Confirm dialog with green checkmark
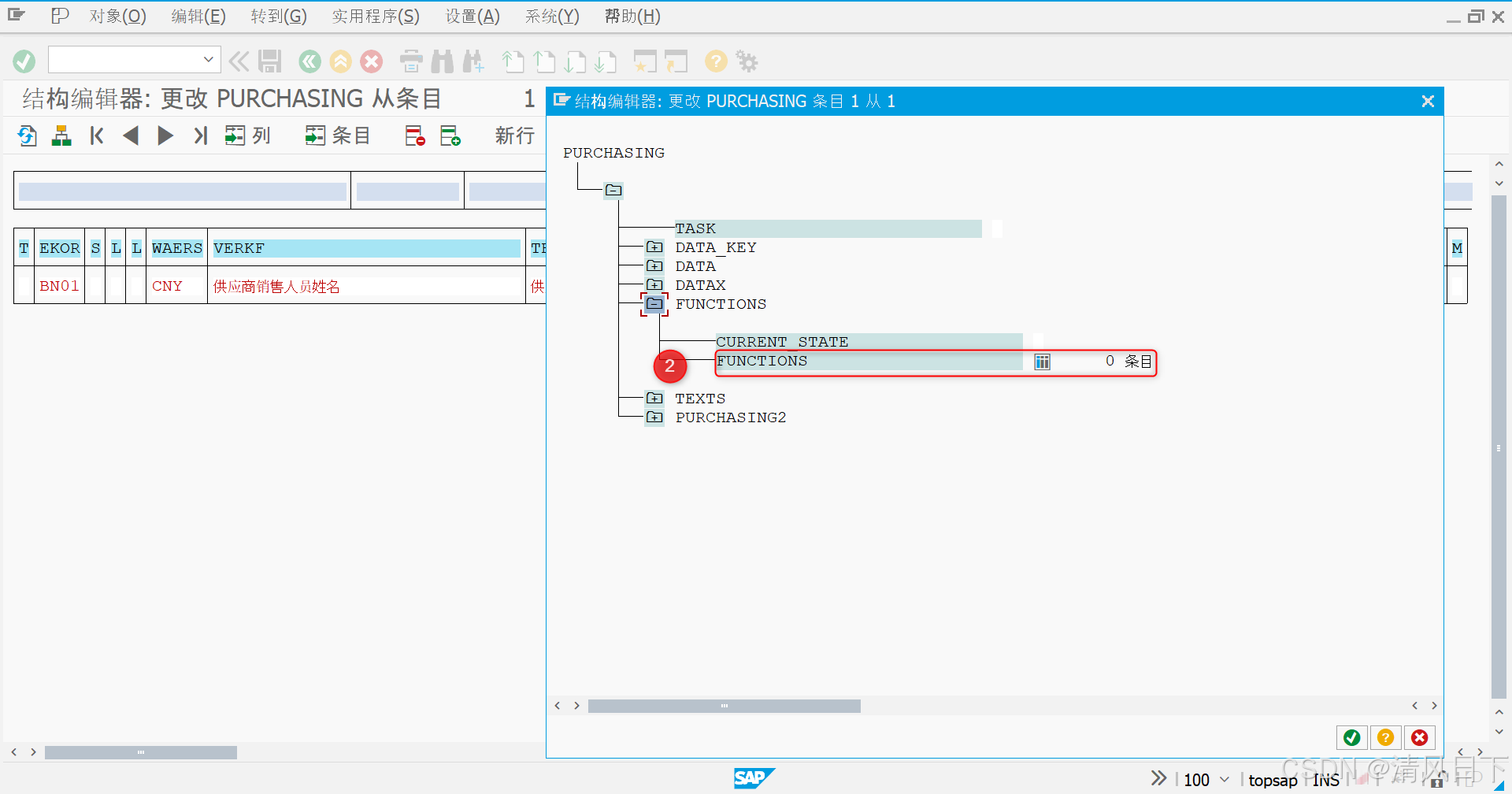1512x794 pixels. coord(1351,737)
